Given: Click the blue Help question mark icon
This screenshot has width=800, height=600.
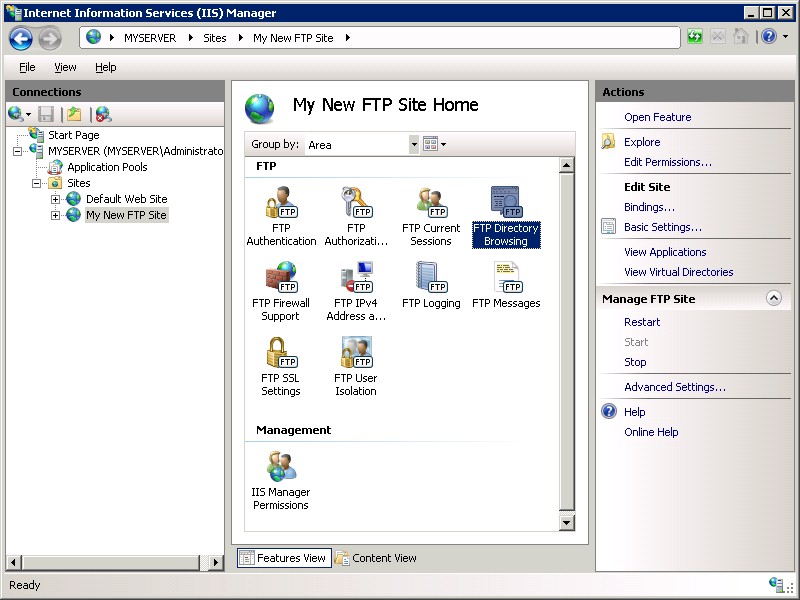Looking at the screenshot, I should click(769, 37).
